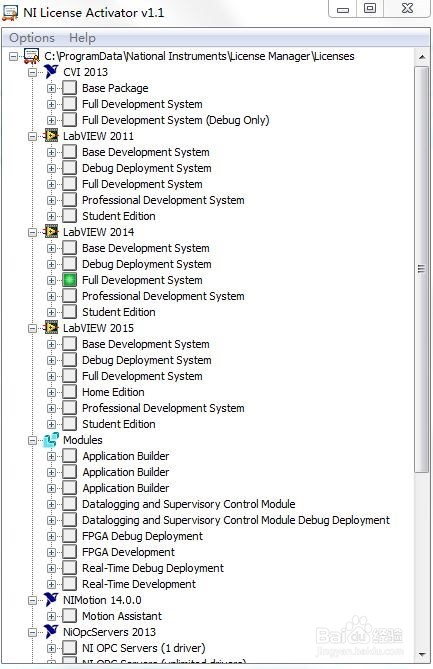Click the NiOpcServers 2013 product icon
The width and height of the screenshot is (433, 669).
pyautogui.click(x=51, y=631)
